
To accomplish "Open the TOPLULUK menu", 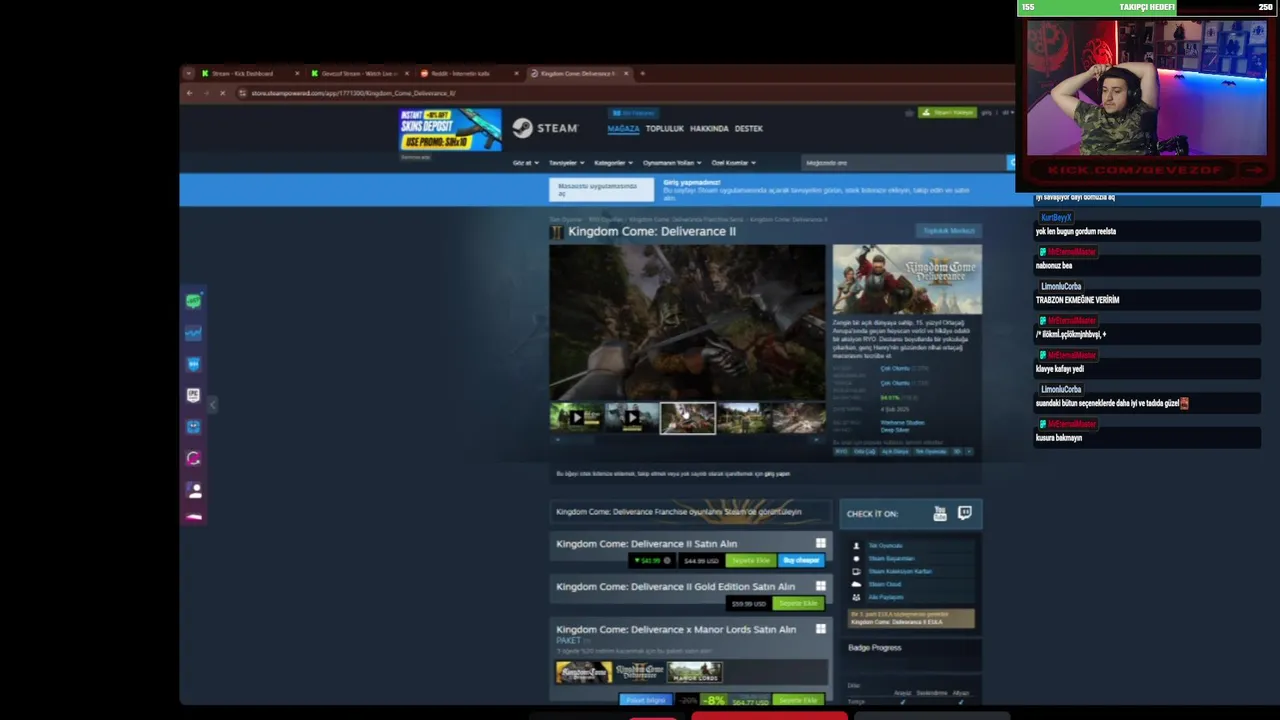I will click(665, 129).
